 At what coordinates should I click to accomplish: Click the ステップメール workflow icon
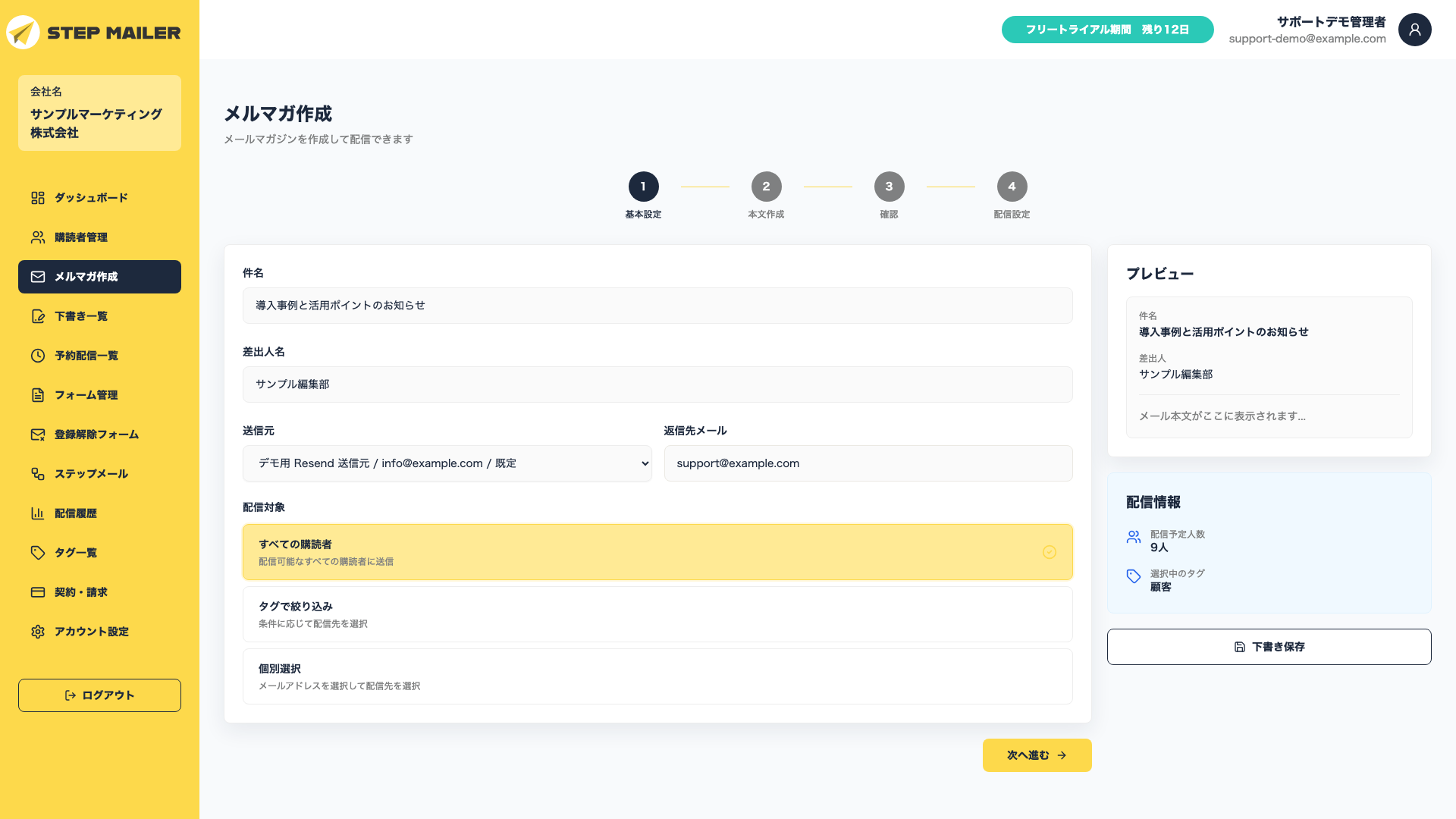coord(38,474)
